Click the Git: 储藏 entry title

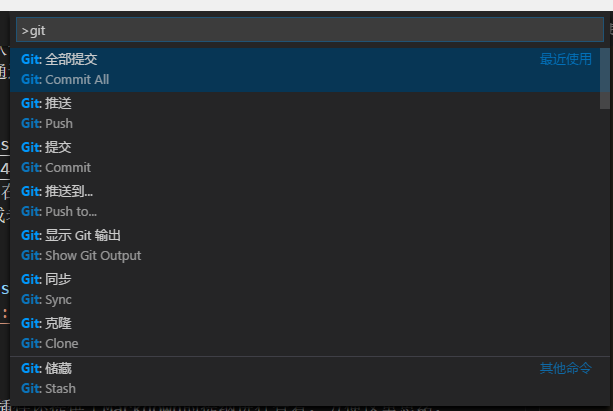click(x=46, y=368)
